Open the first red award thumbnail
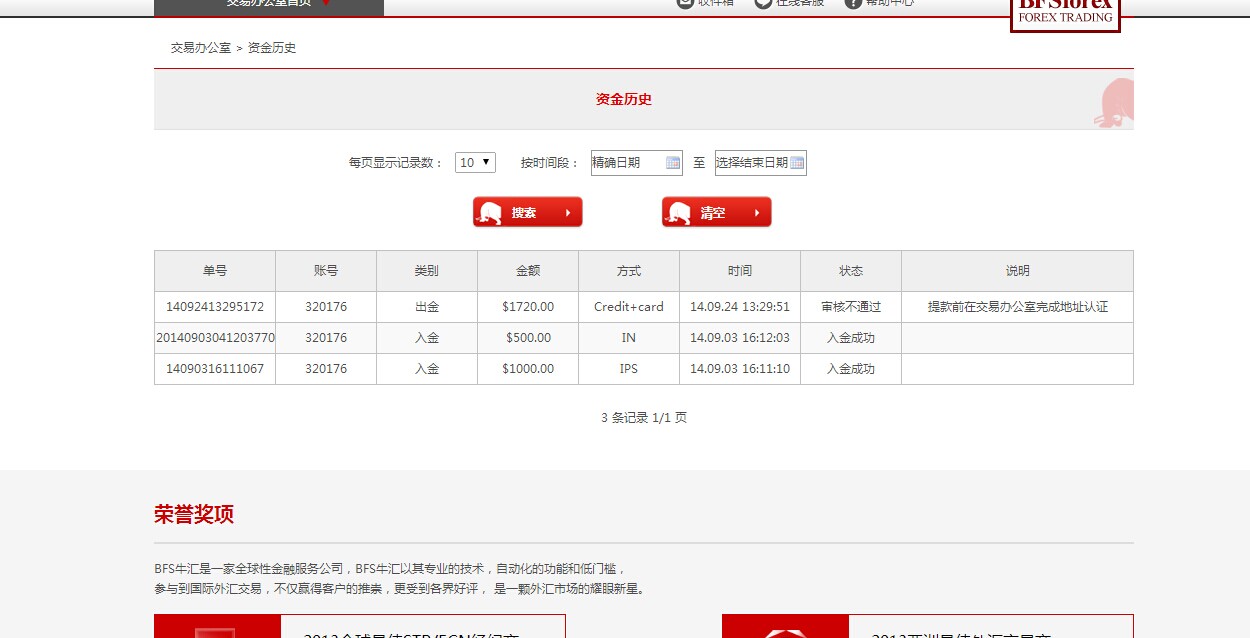Image resolution: width=1250 pixels, height=638 pixels. 217,627
